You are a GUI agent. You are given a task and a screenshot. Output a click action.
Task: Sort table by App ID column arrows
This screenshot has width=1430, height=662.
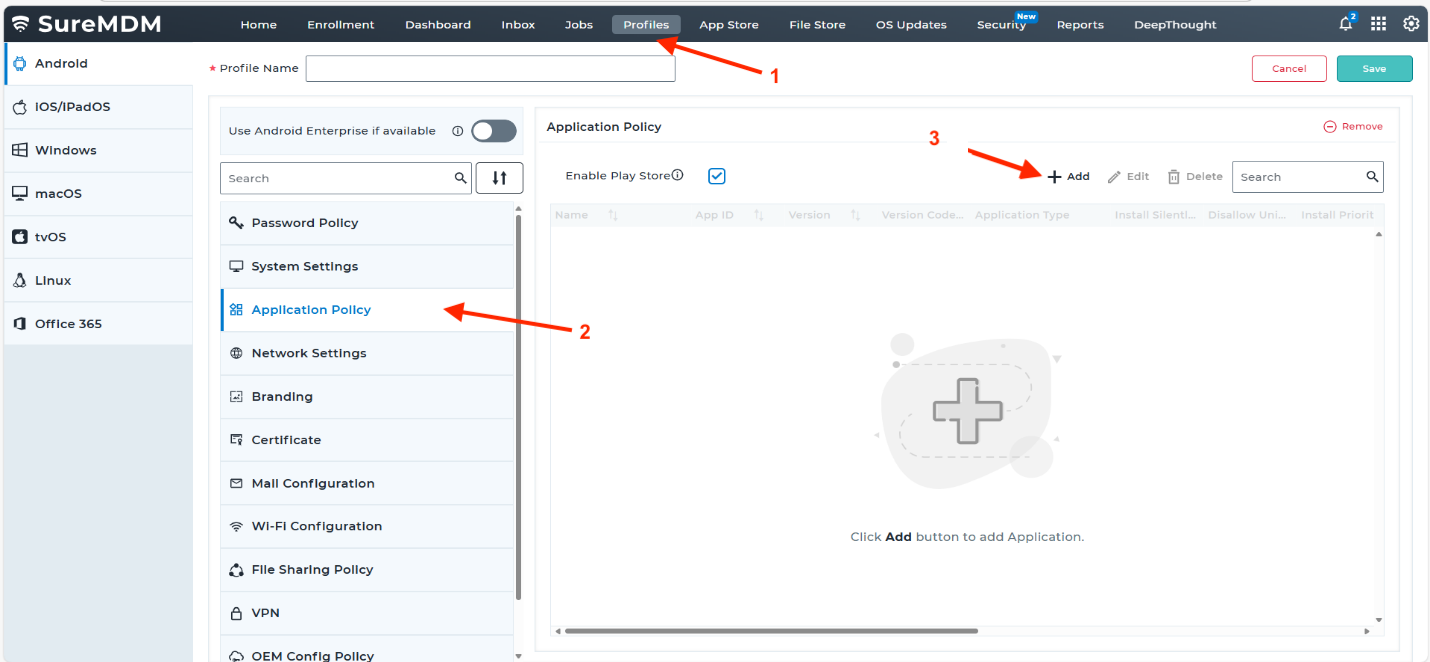[x=759, y=215]
